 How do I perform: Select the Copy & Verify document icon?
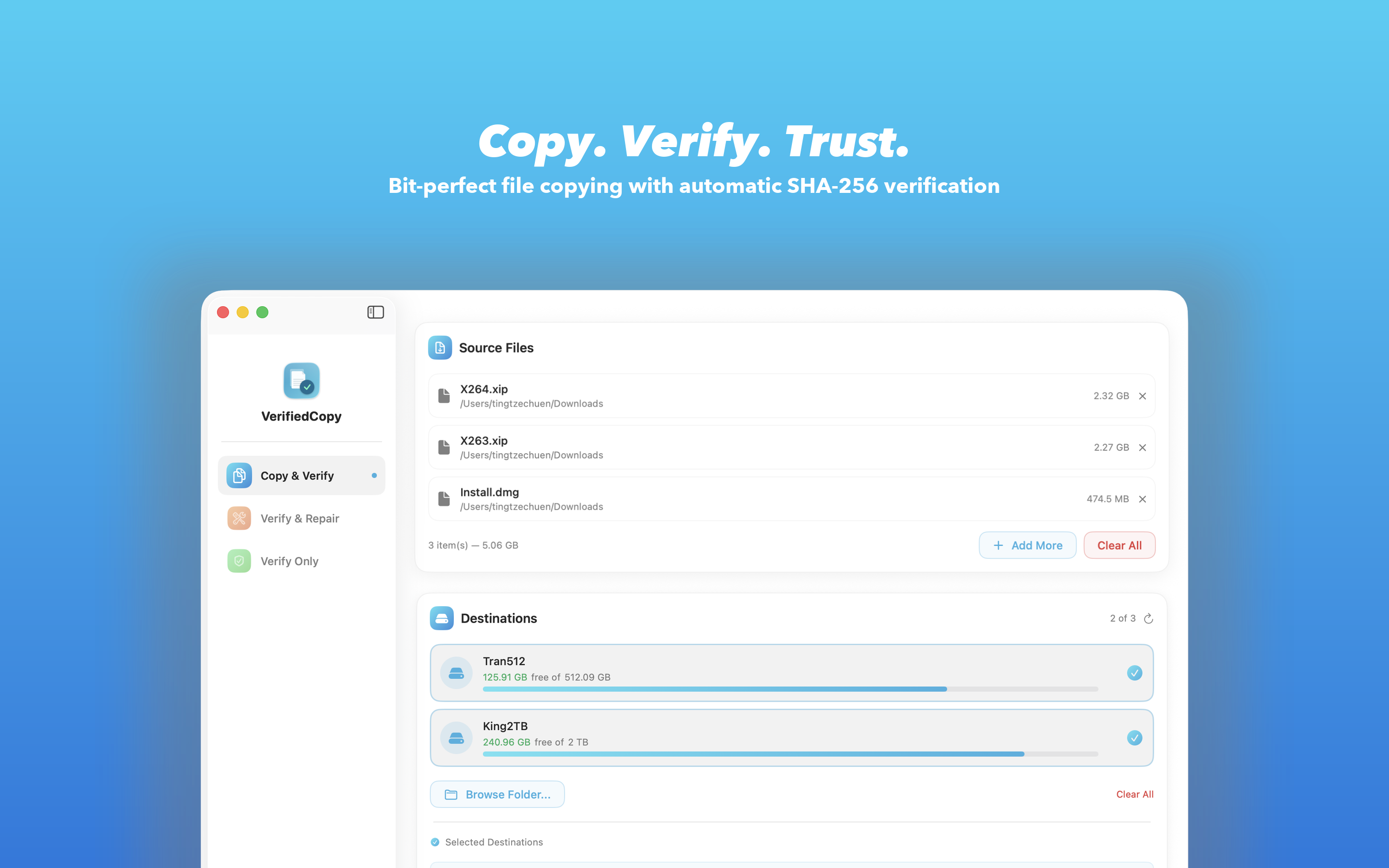click(x=239, y=475)
